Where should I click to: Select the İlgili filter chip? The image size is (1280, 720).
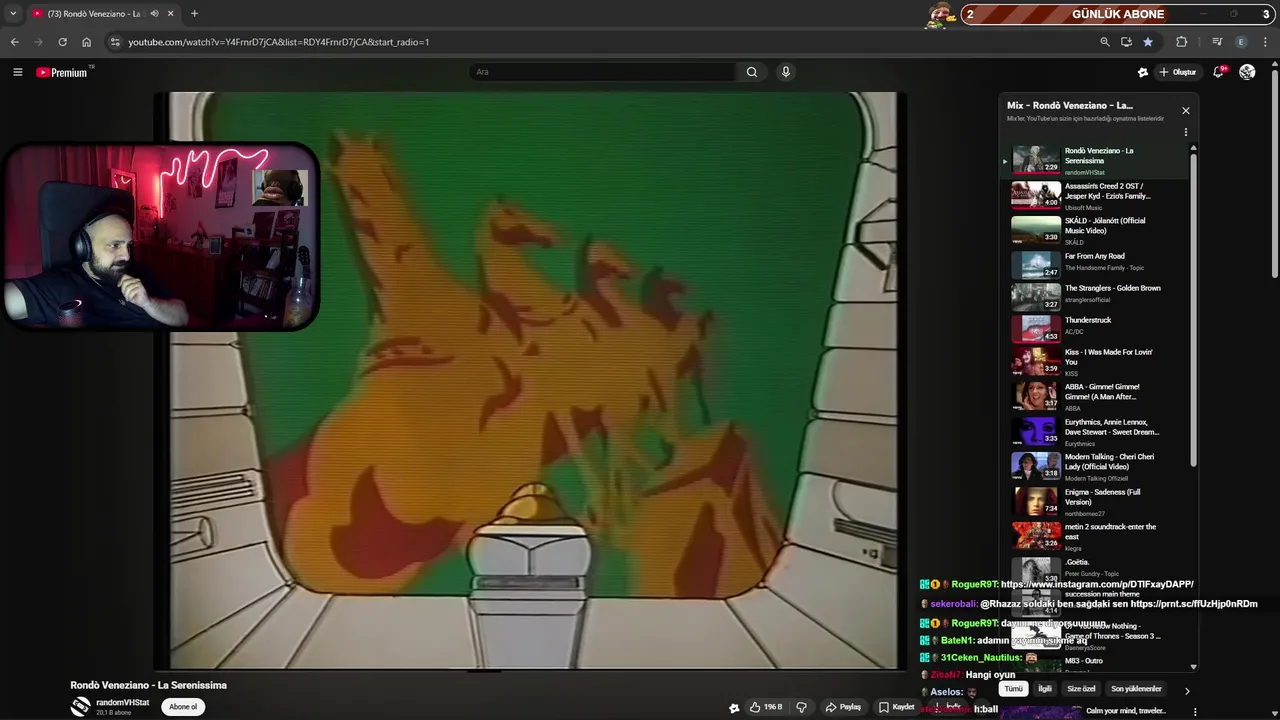point(1045,689)
